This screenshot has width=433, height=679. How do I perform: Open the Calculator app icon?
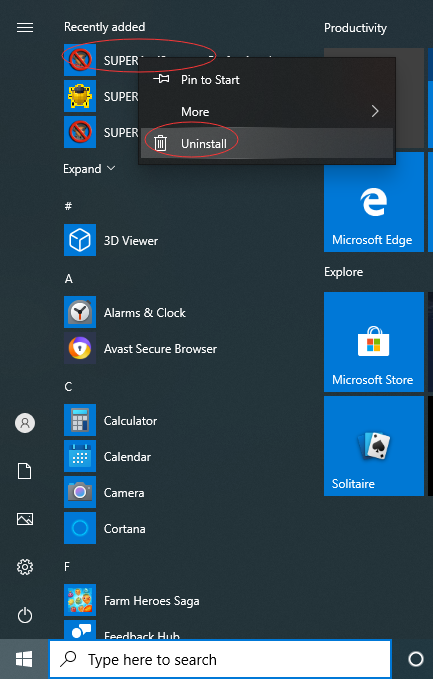click(80, 420)
